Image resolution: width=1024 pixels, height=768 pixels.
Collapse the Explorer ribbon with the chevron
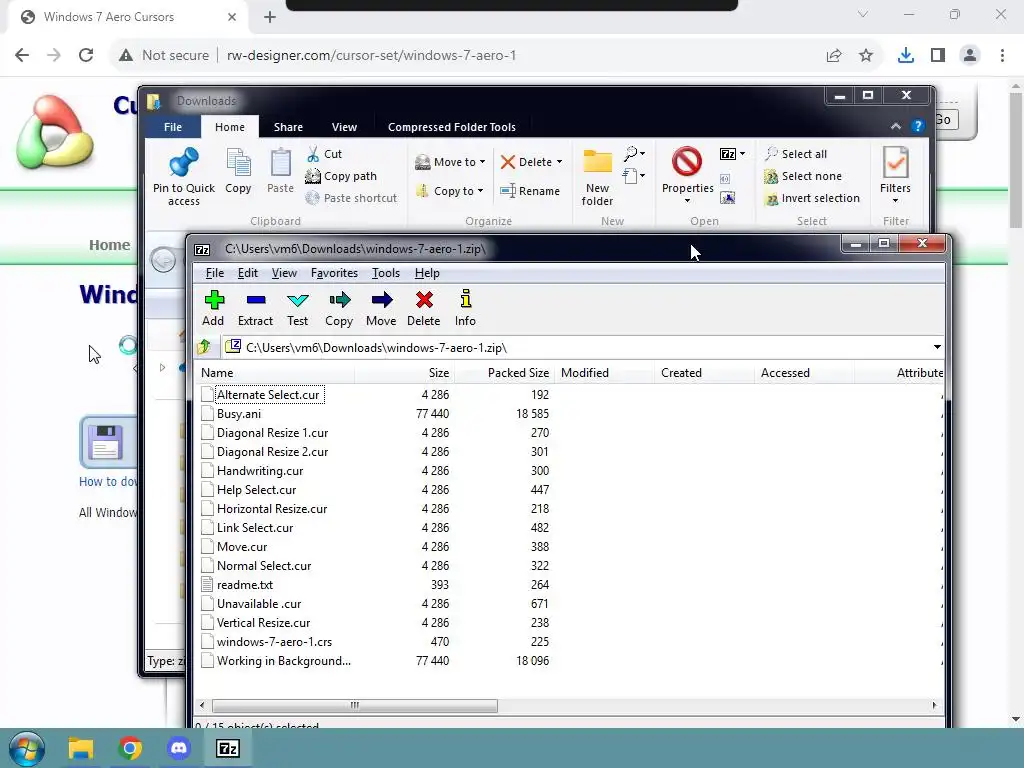896,127
